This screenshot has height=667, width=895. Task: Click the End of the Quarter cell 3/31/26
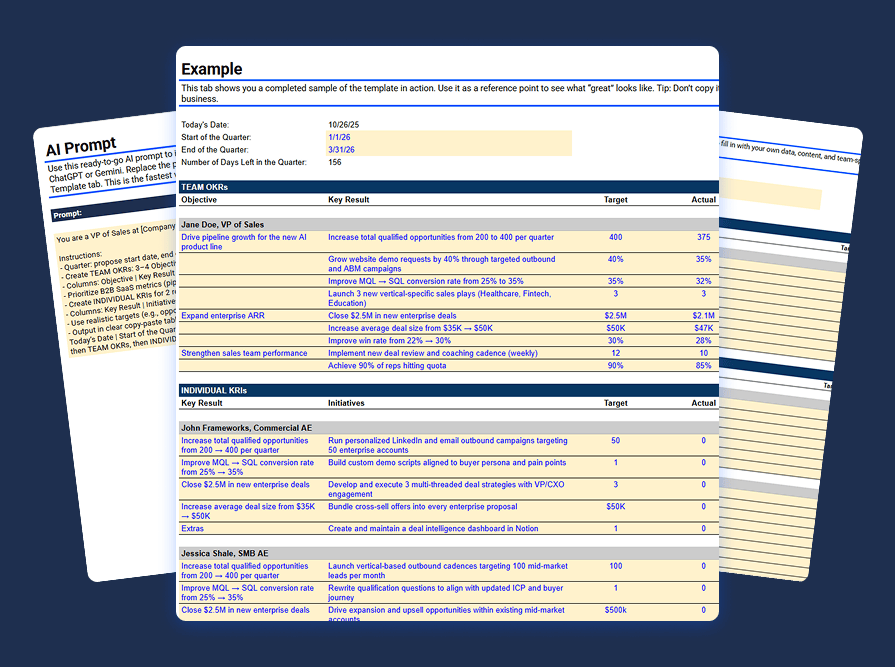(449, 149)
